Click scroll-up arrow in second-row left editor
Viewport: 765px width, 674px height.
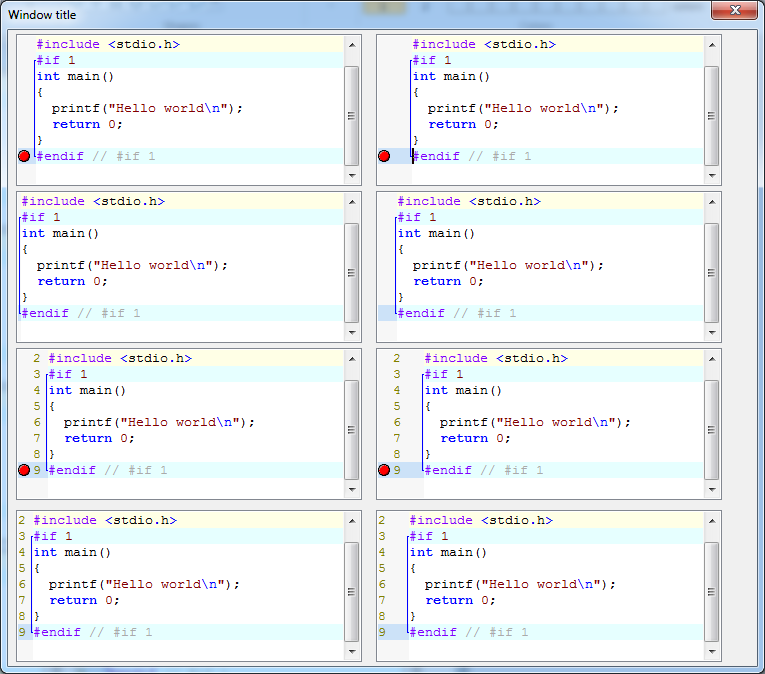click(351, 202)
